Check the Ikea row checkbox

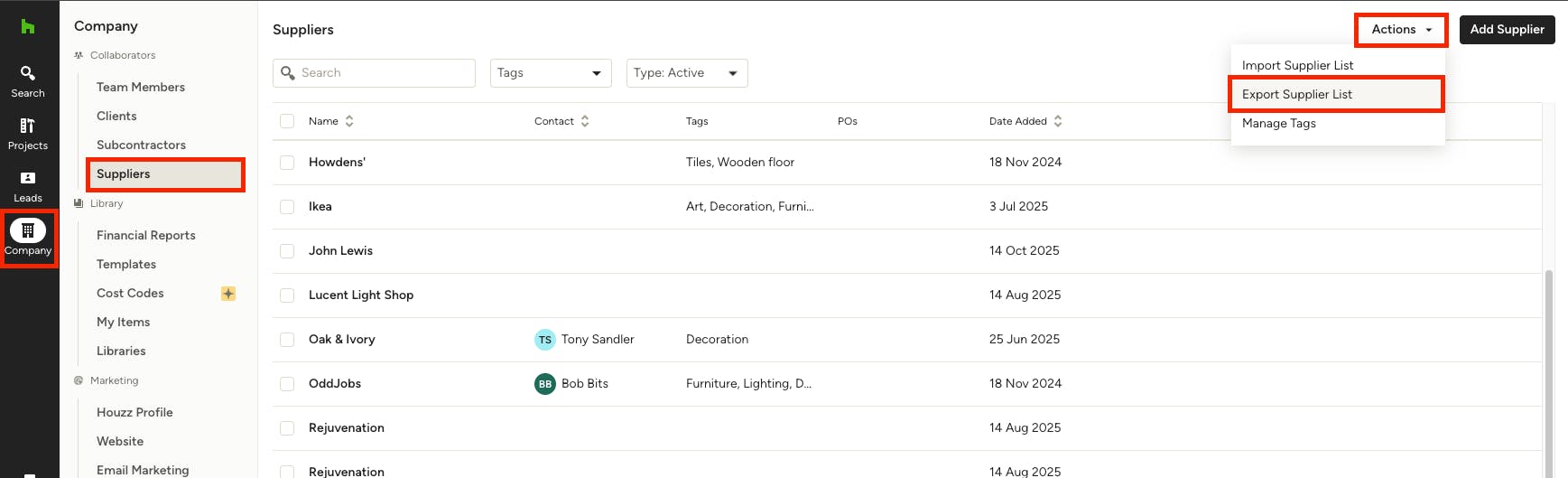pos(287,207)
